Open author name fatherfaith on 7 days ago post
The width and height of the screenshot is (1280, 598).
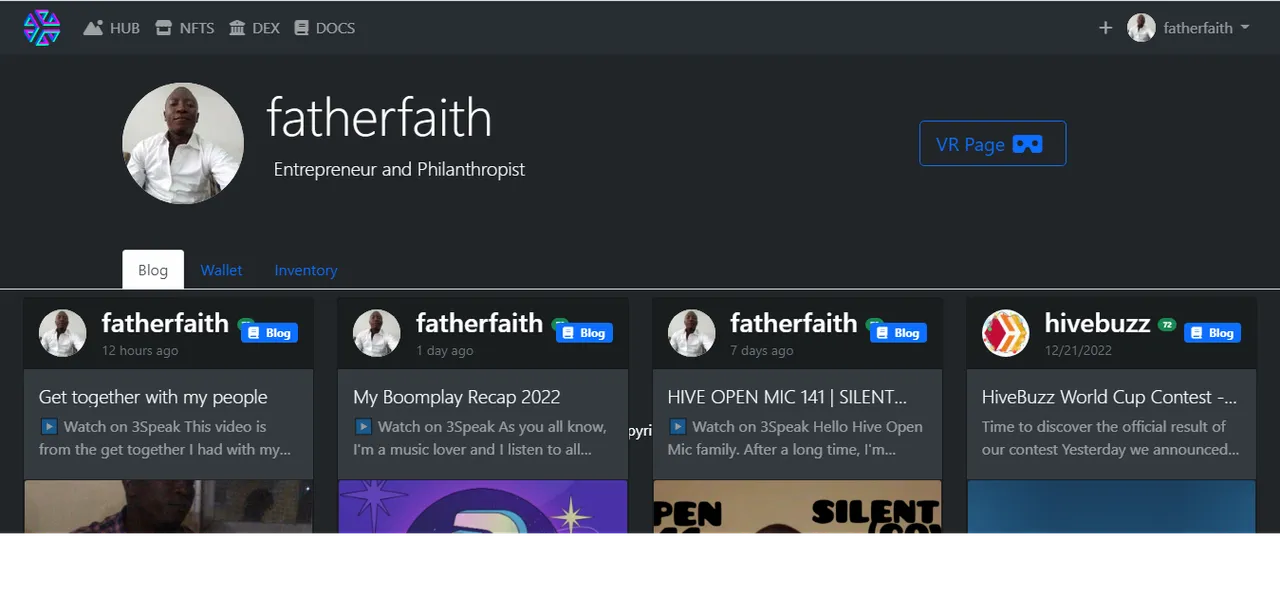794,323
